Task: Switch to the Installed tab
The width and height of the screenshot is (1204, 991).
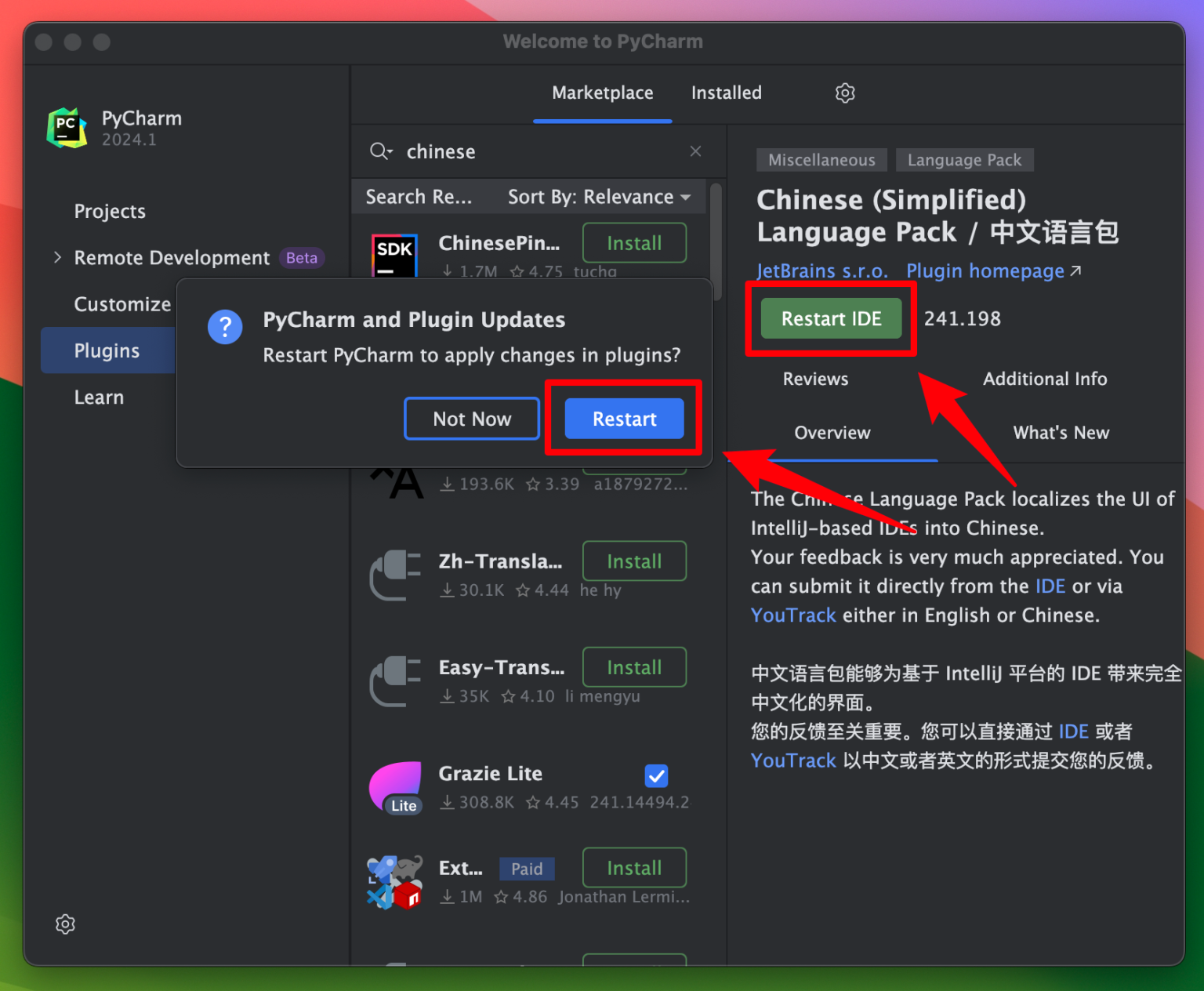Action: click(x=726, y=93)
